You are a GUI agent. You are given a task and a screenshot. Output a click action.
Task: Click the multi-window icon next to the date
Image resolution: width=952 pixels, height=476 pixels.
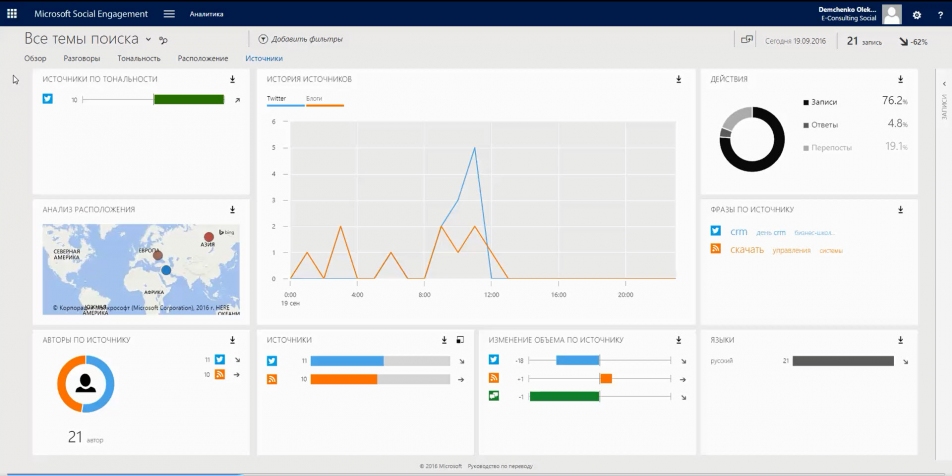click(746, 40)
